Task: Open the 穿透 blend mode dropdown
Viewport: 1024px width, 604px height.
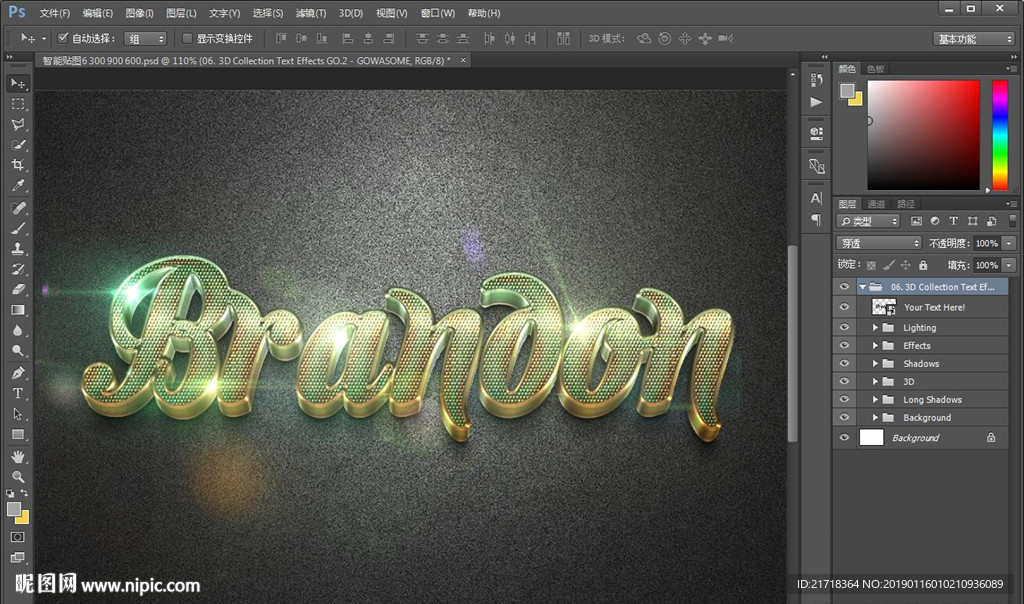Action: (879, 243)
